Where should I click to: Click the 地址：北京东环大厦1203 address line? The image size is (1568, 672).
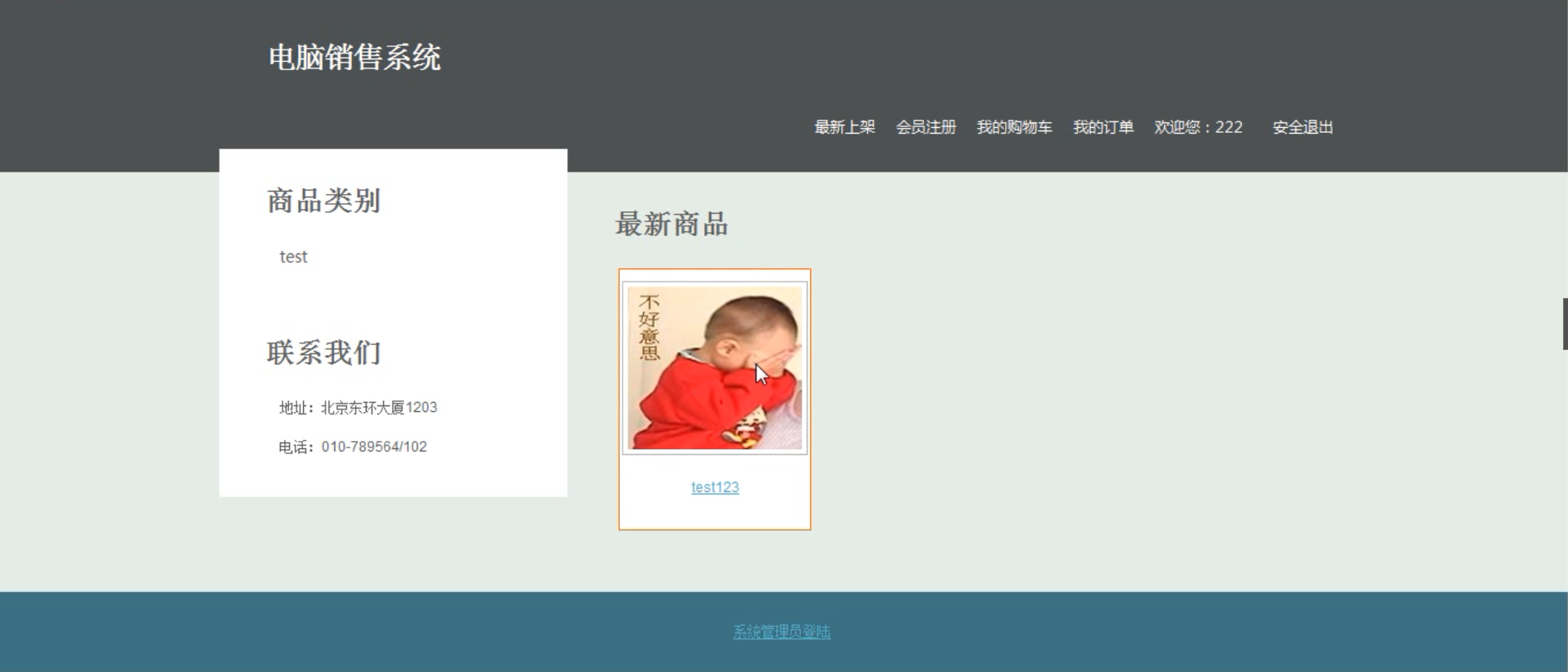[358, 407]
